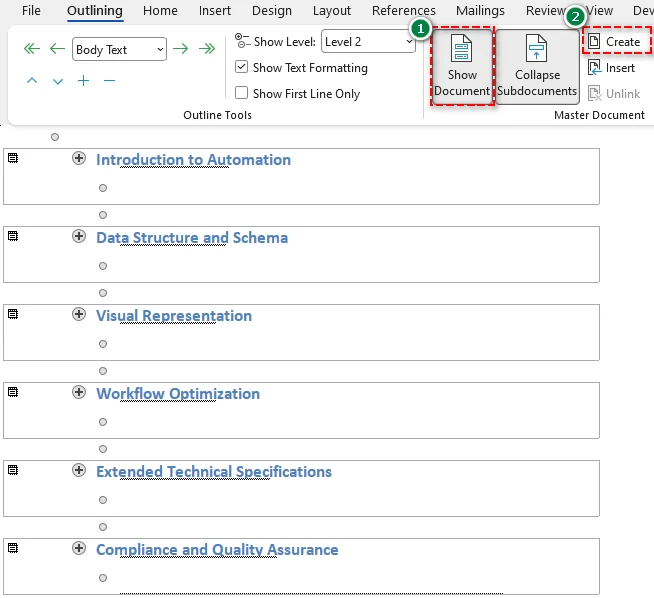This screenshot has width=654, height=598.
Task: Expand Visual Representation heading plus icon
Action: [x=79, y=314]
